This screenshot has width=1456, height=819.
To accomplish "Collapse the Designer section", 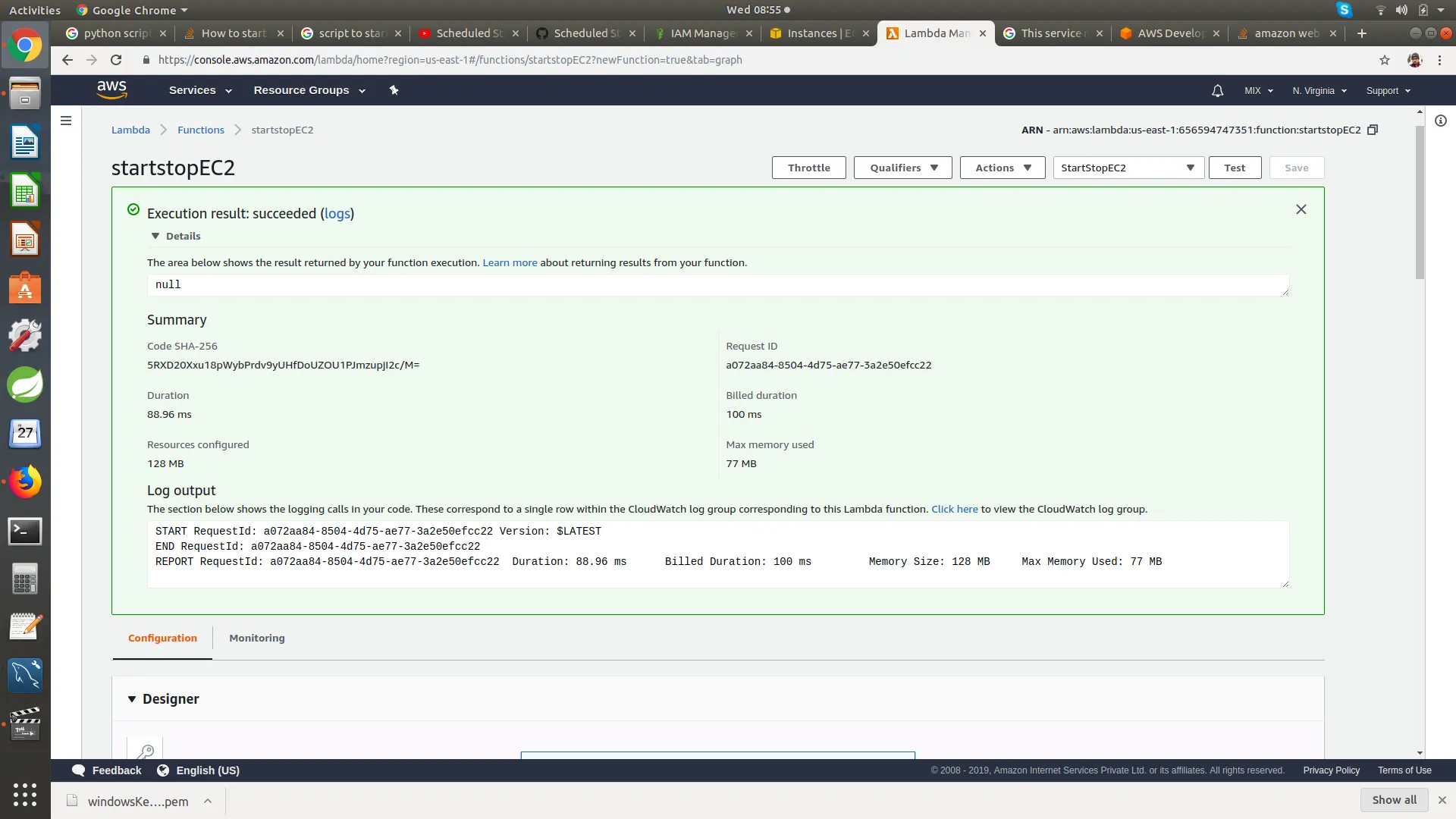I will click(x=132, y=699).
